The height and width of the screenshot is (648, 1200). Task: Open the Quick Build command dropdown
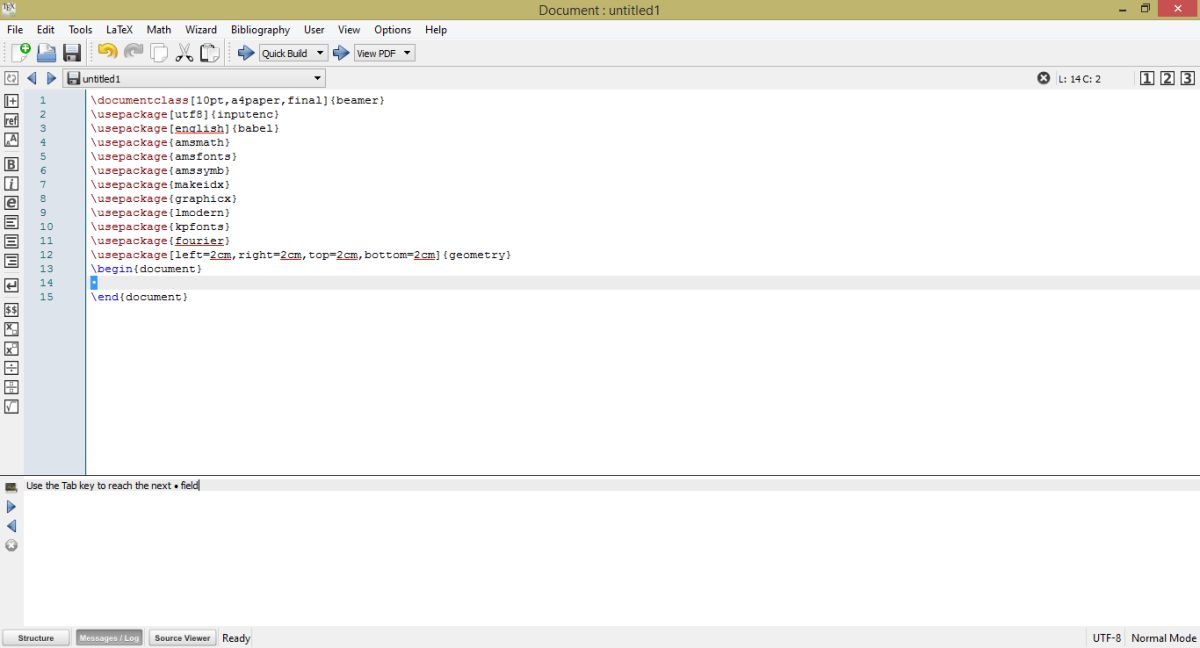(294, 53)
